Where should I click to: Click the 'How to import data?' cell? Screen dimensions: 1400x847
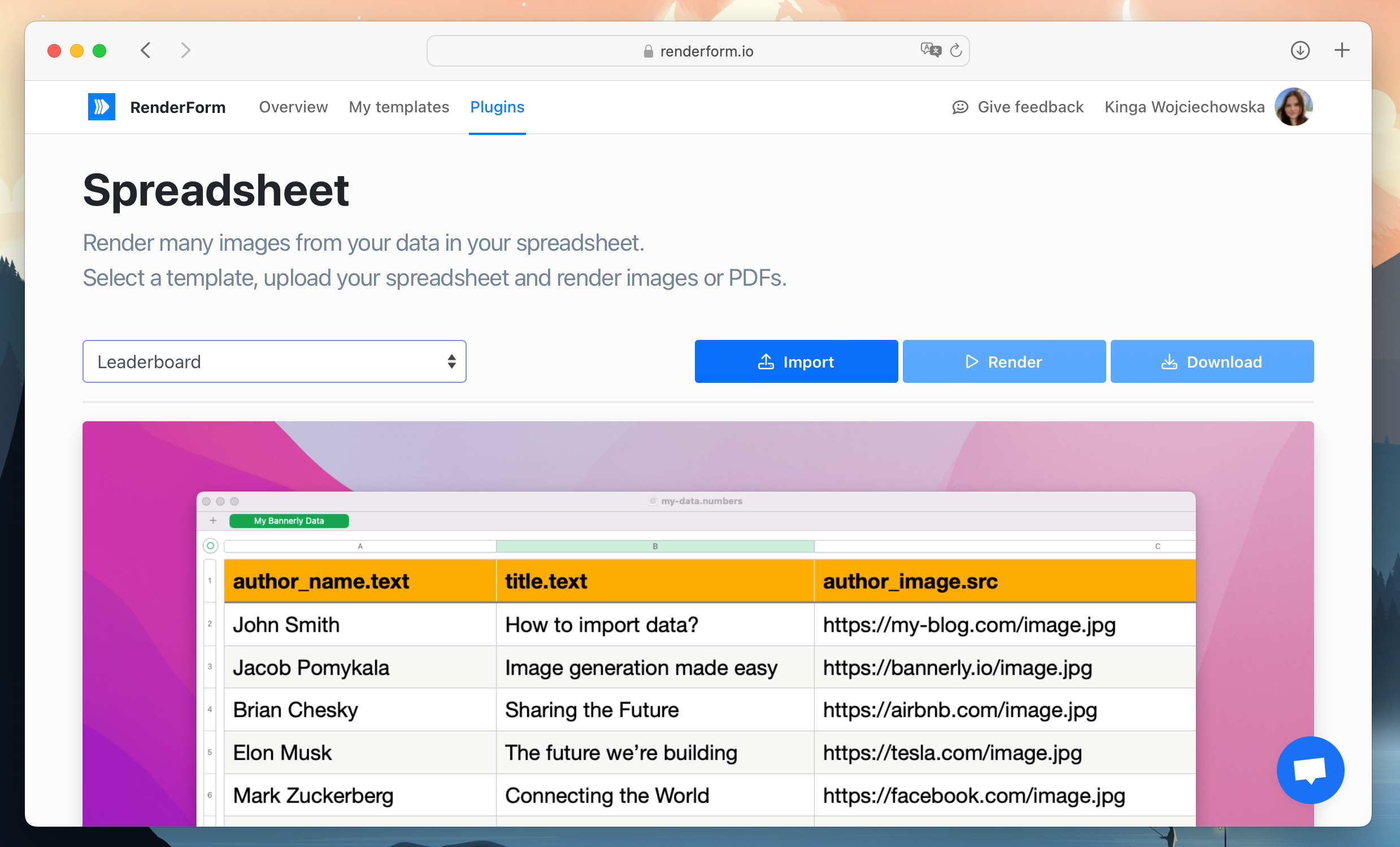point(655,625)
